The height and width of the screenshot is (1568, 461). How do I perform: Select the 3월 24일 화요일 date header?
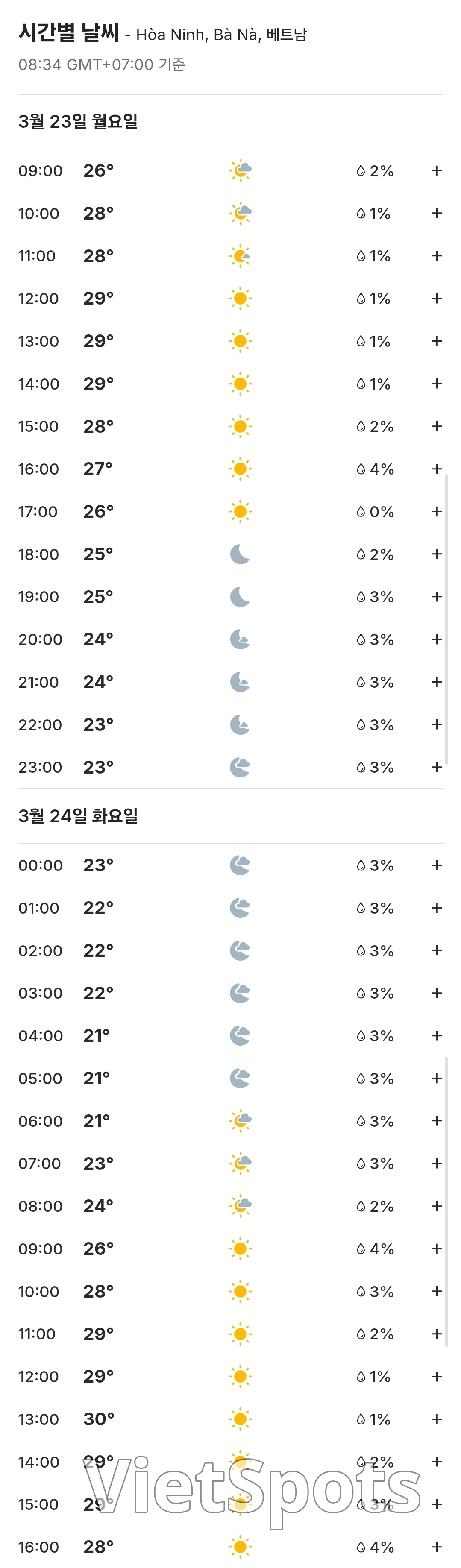click(78, 816)
